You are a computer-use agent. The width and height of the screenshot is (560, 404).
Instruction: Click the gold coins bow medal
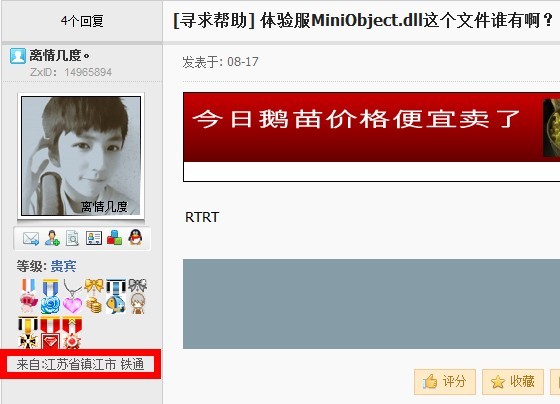(94, 296)
